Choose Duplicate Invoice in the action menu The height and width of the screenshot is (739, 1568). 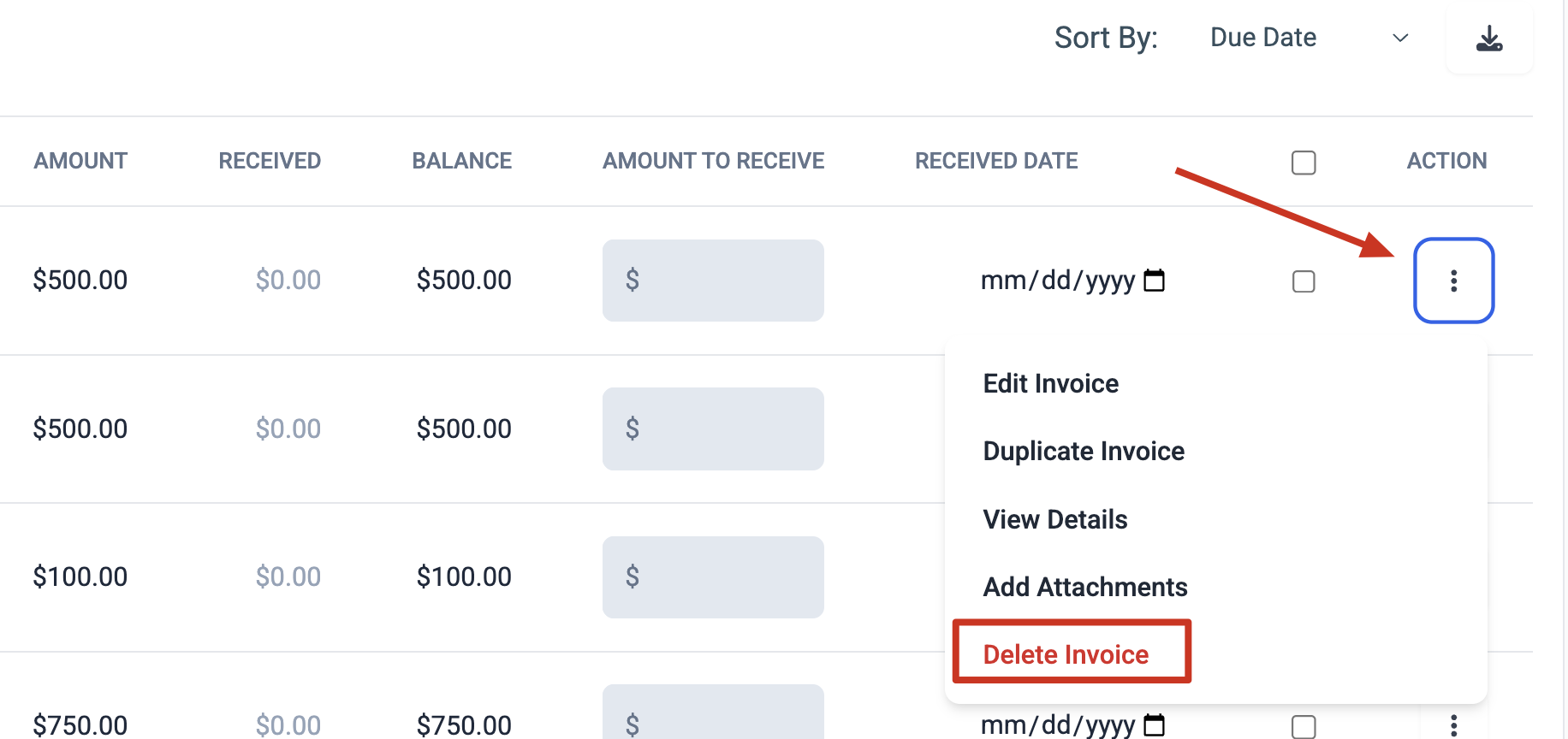click(x=1084, y=451)
